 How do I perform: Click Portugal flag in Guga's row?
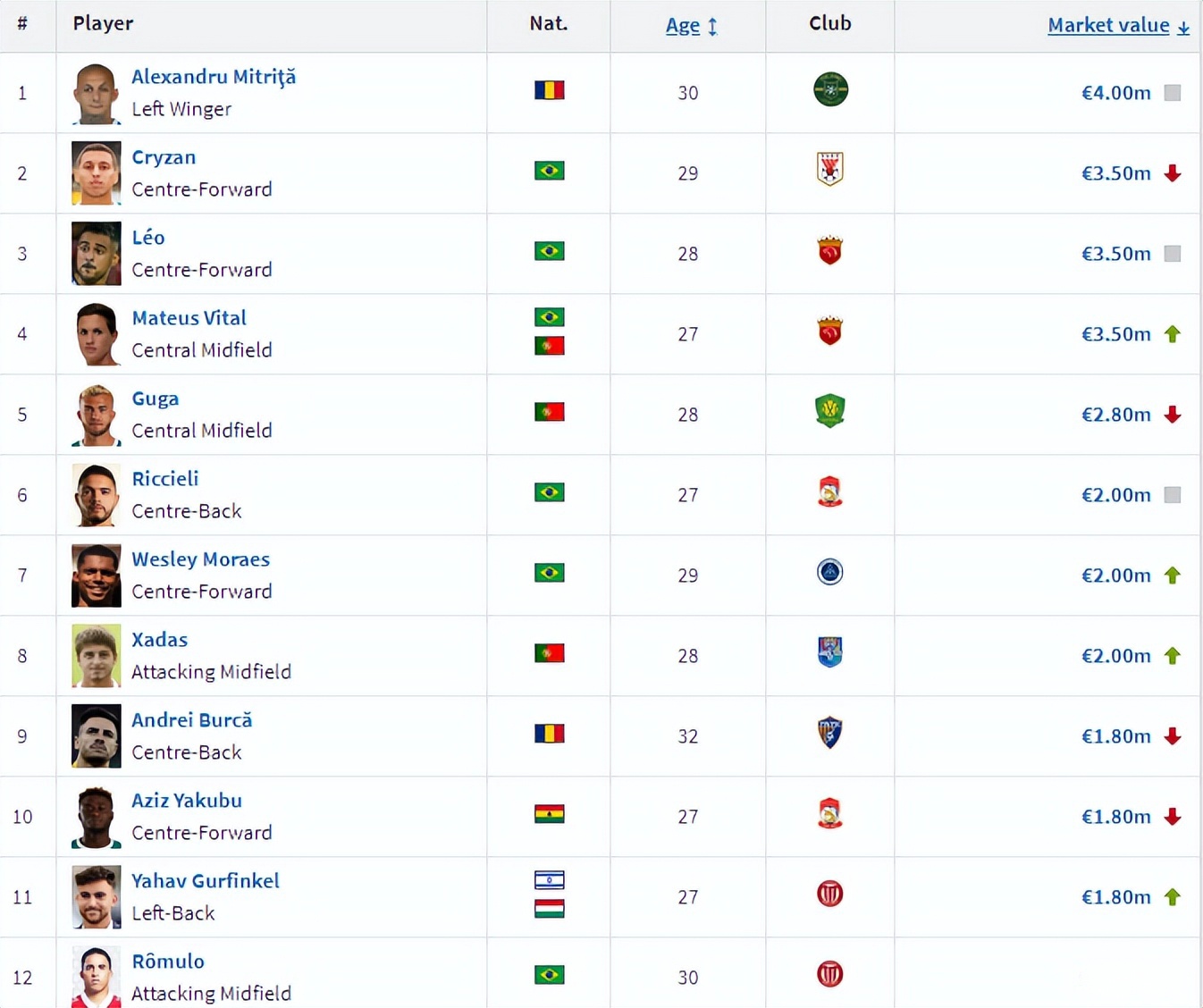(x=549, y=412)
